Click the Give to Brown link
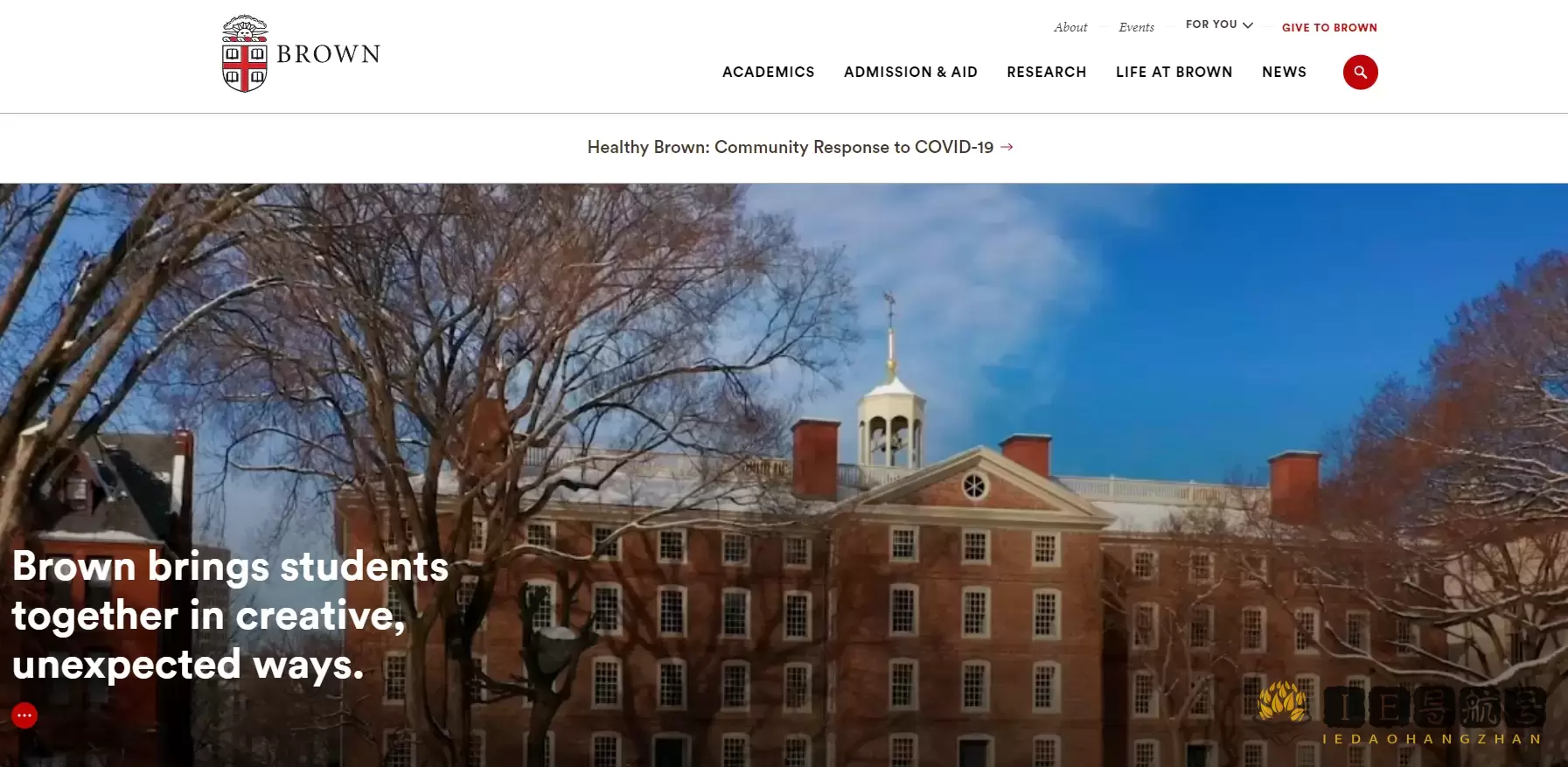Viewport: 1568px width, 767px height. click(1329, 27)
